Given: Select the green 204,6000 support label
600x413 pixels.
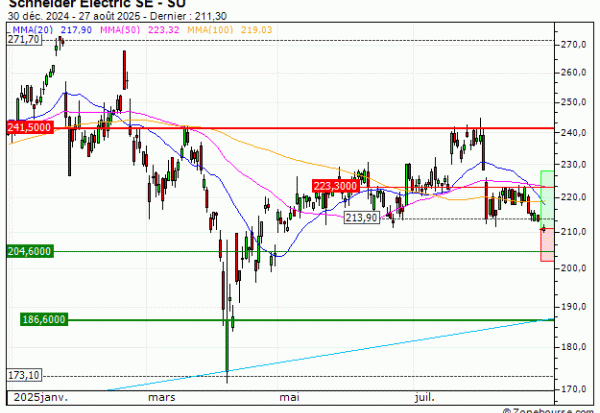Looking at the screenshot, I should pos(27,251).
